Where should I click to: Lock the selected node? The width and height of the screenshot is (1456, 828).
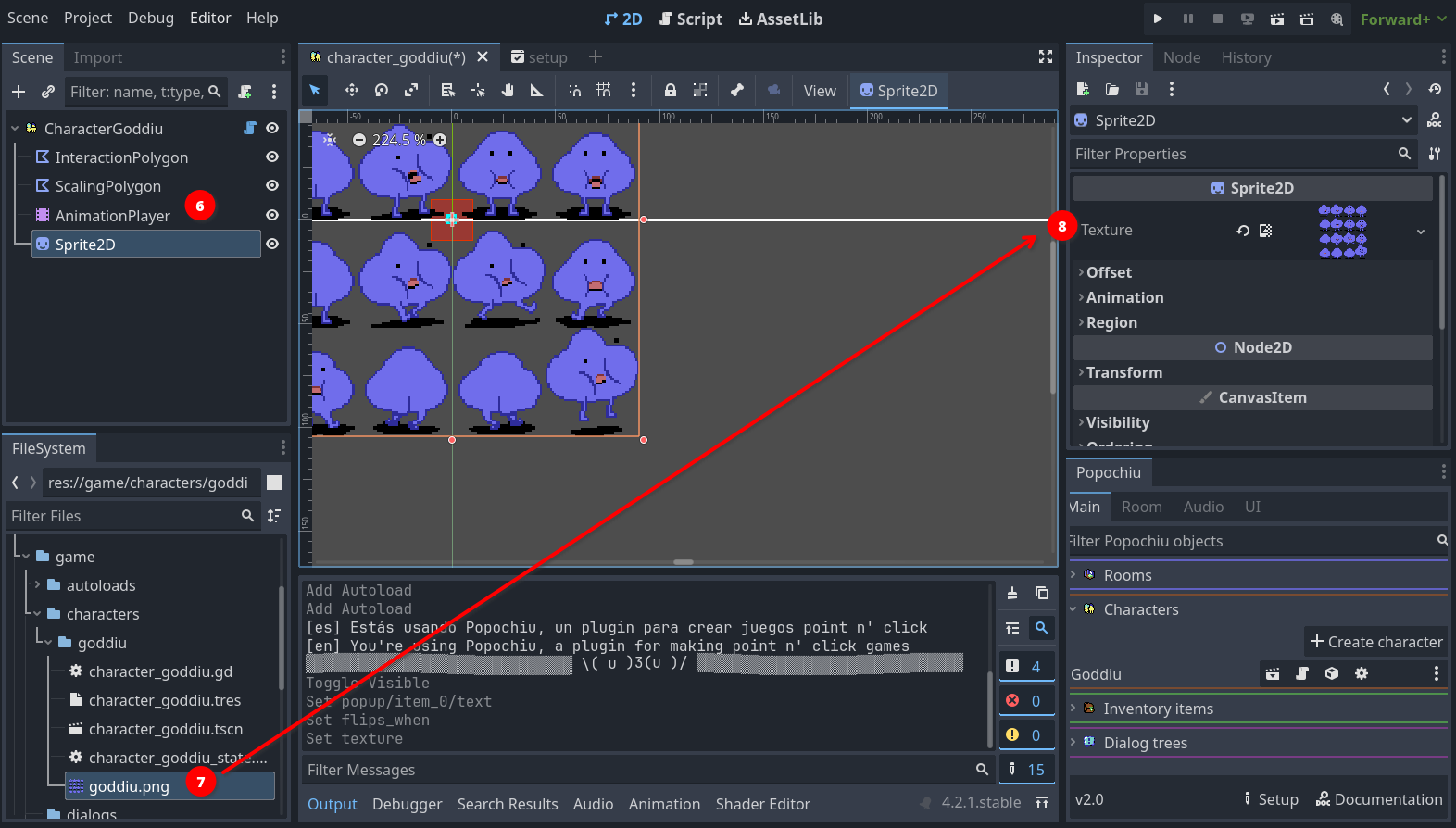coord(671,90)
